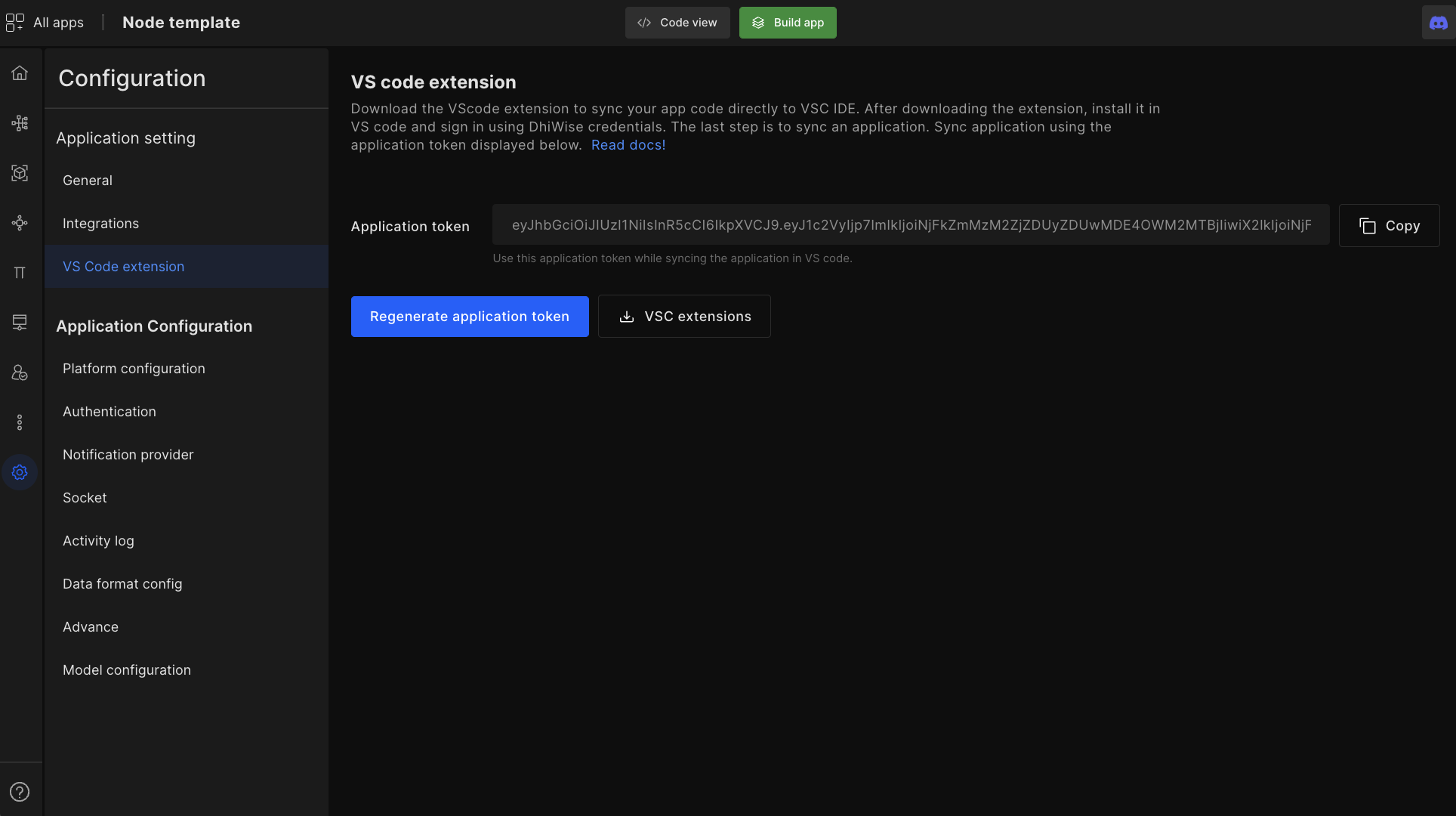Screen dimensions: 1456x816
Task: Click the Application Configuration heading
Action: [x=154, y=326]
